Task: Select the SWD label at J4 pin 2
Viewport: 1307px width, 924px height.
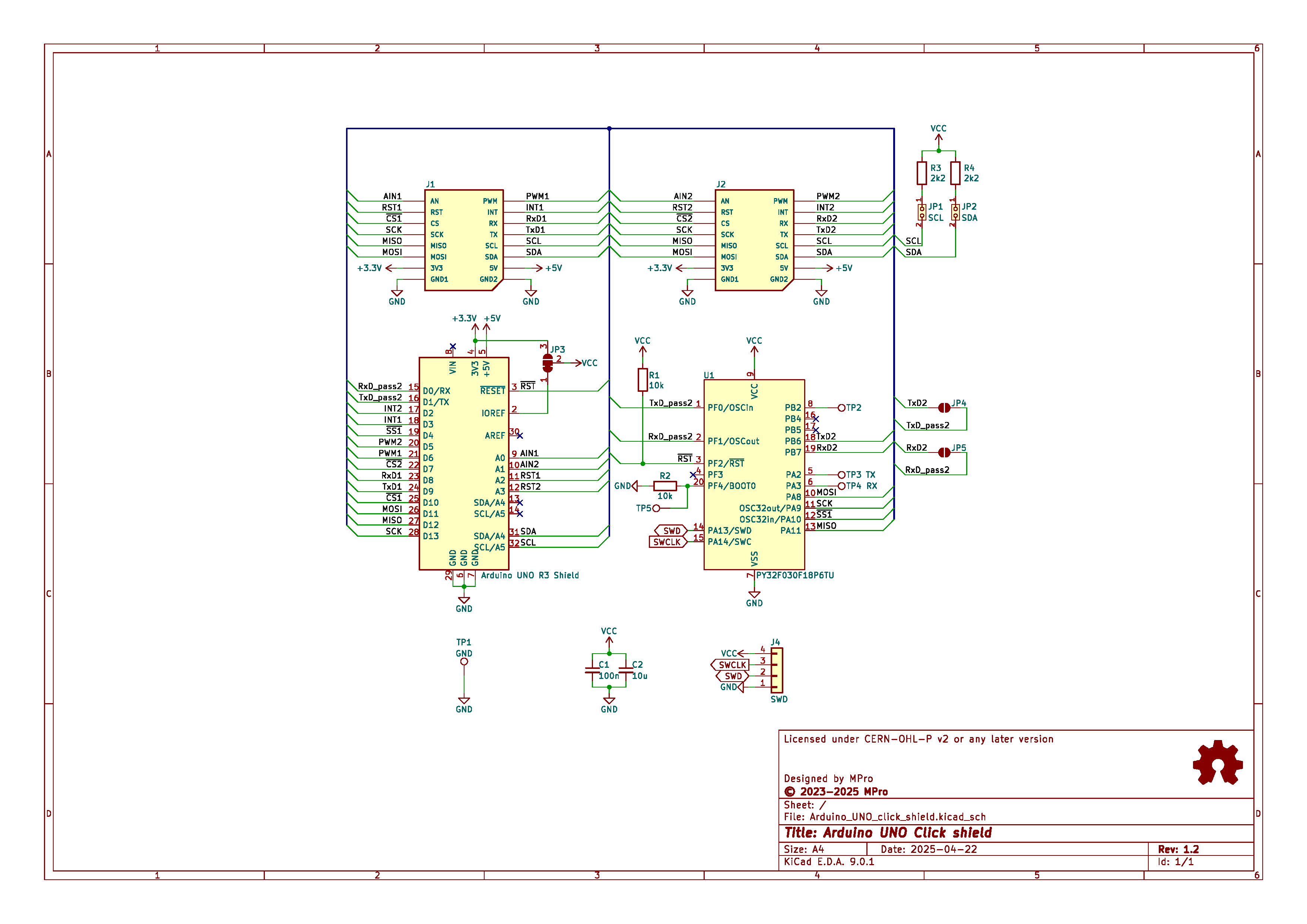Action: click(732, 676)
